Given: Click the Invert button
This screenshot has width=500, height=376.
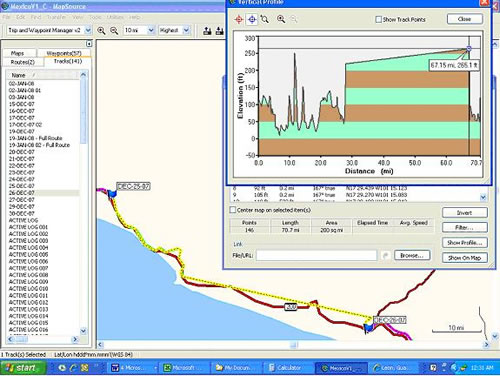Looking at the screenshot, I should (x=465, y=213).
